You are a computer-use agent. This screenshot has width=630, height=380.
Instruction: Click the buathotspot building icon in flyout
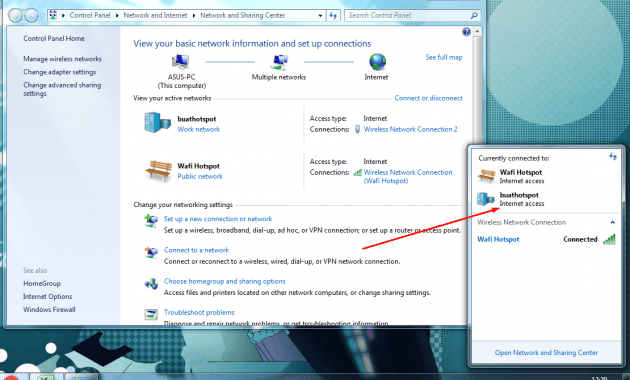click(485, 199)
